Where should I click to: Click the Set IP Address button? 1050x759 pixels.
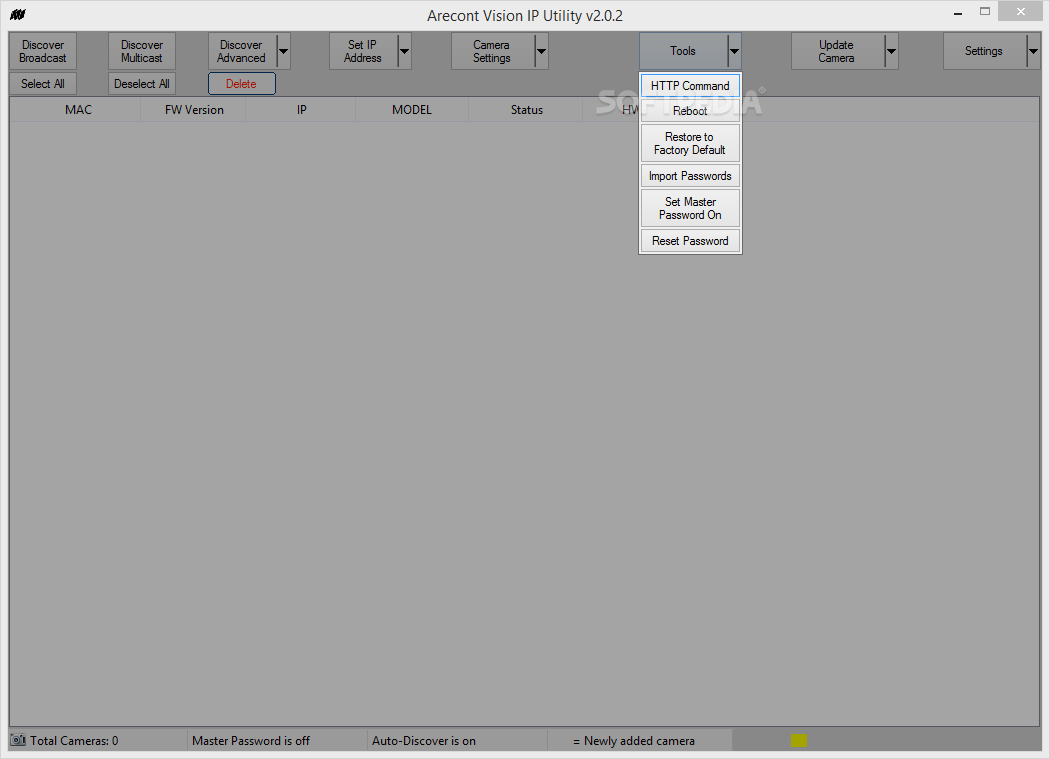(363, 51)
